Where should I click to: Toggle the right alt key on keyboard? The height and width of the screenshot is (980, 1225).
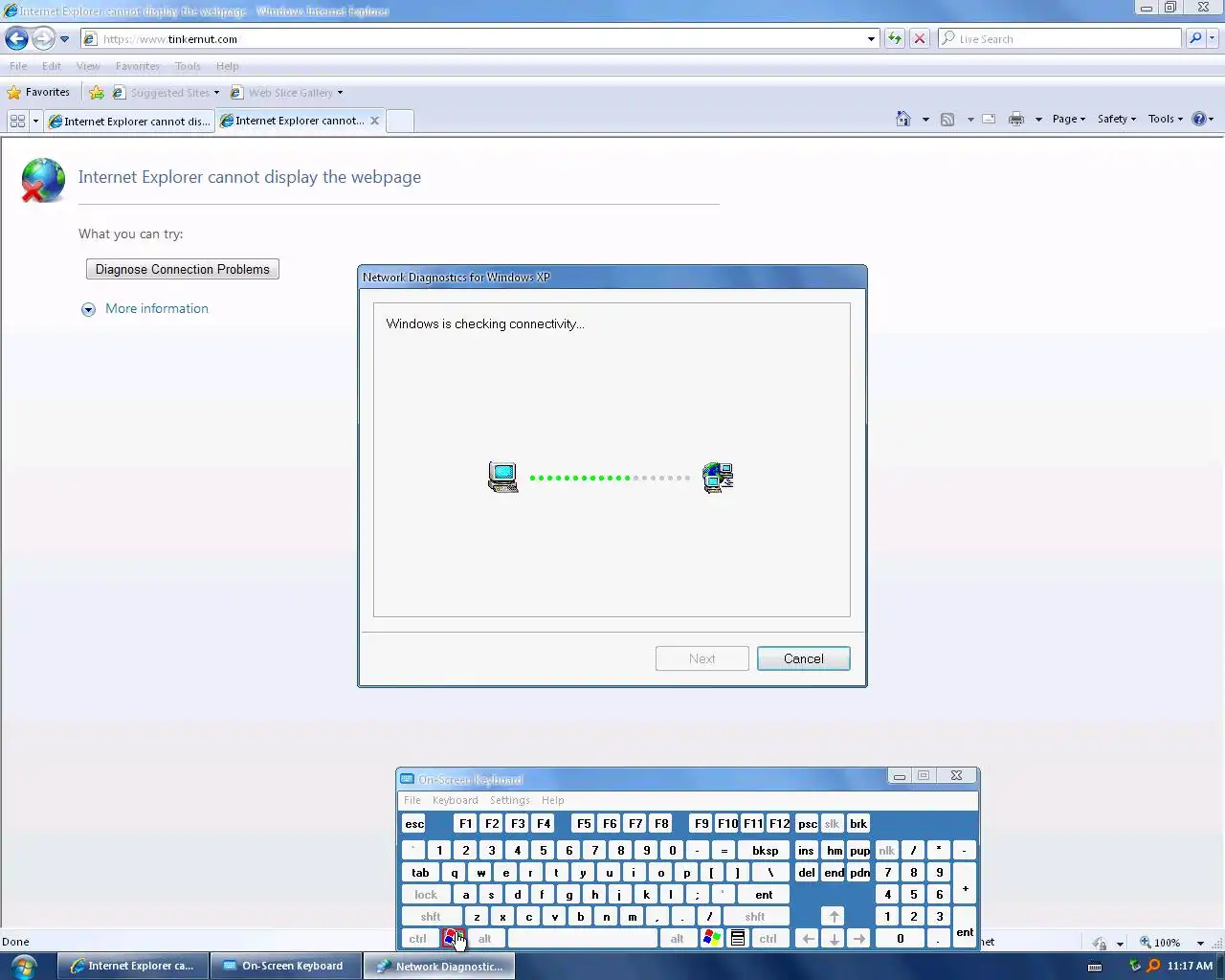678,939
